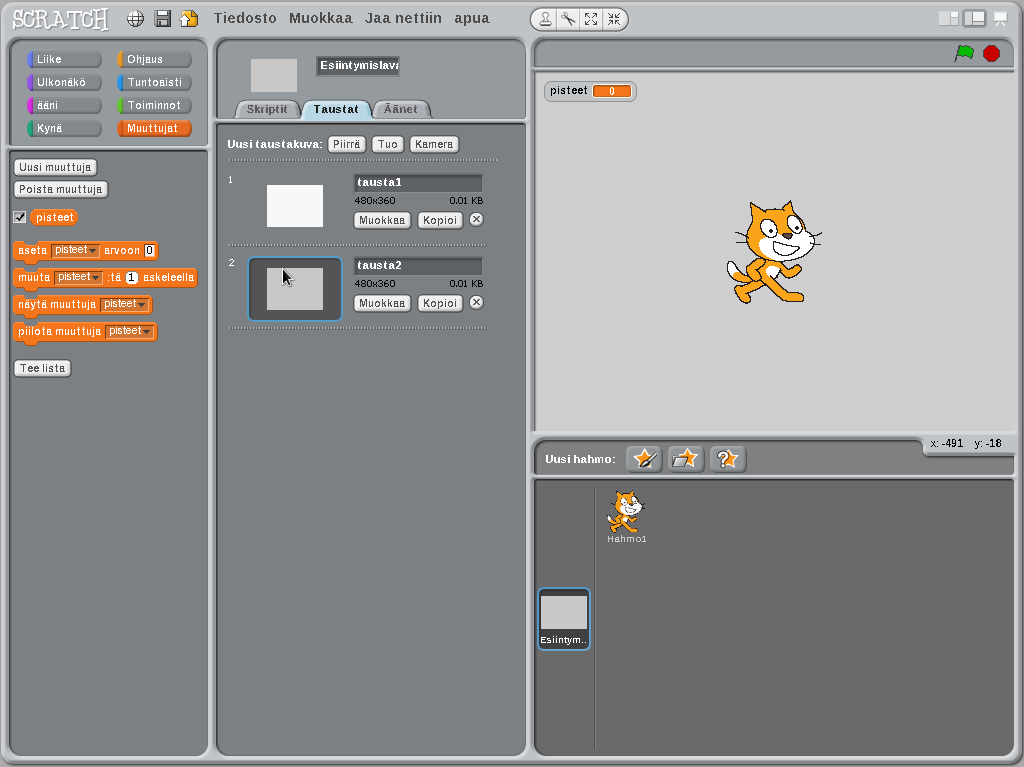The height and width of the screenshot is (767, 1024).
Task: Click Kamera backdrop button
Action: point(434,144)
